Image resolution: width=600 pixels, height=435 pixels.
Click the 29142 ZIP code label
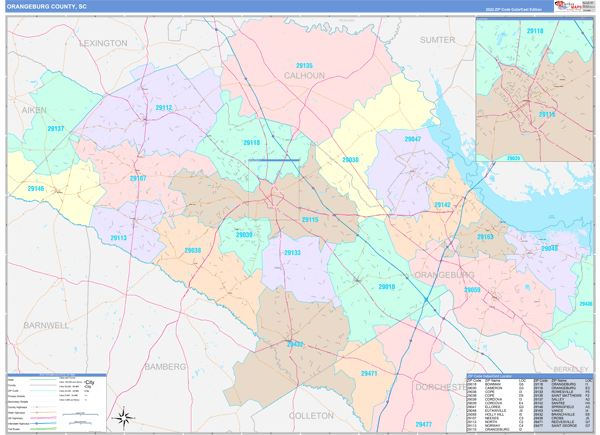[441, 204]
